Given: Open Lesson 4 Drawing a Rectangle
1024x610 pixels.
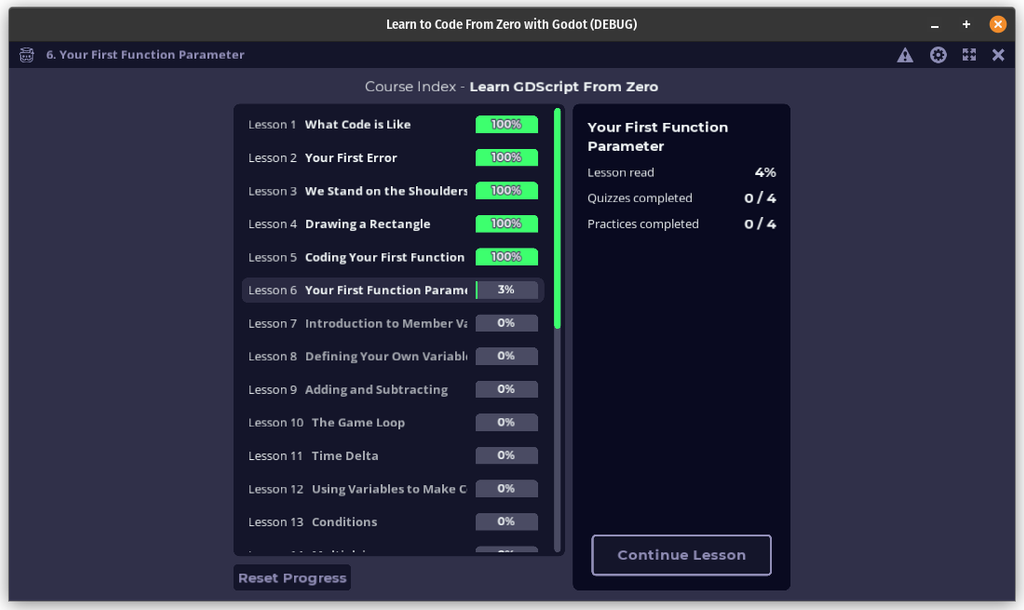Looking at the screenshot, I should (x=393, y=224).
